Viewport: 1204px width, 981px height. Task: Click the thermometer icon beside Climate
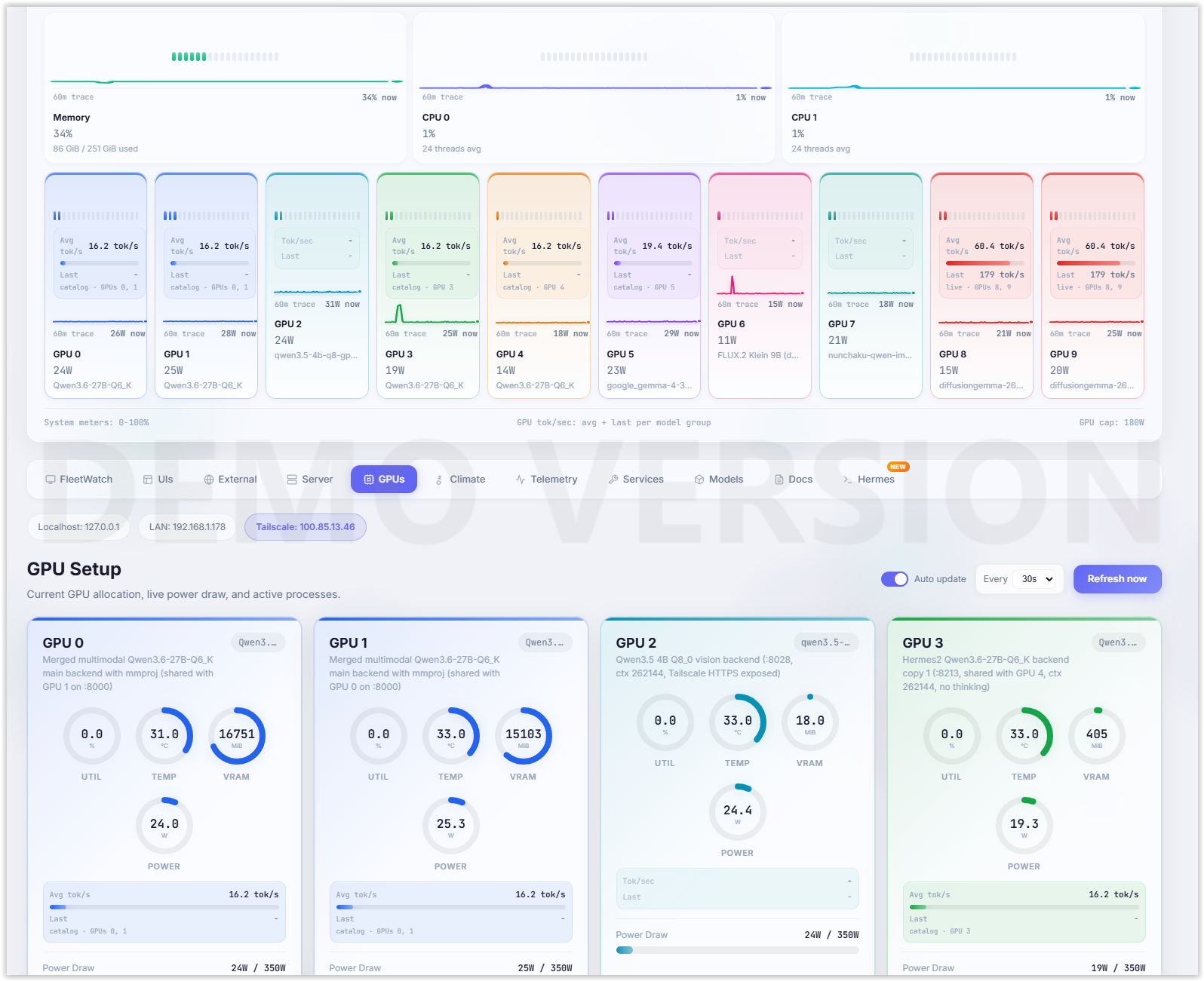440,480
